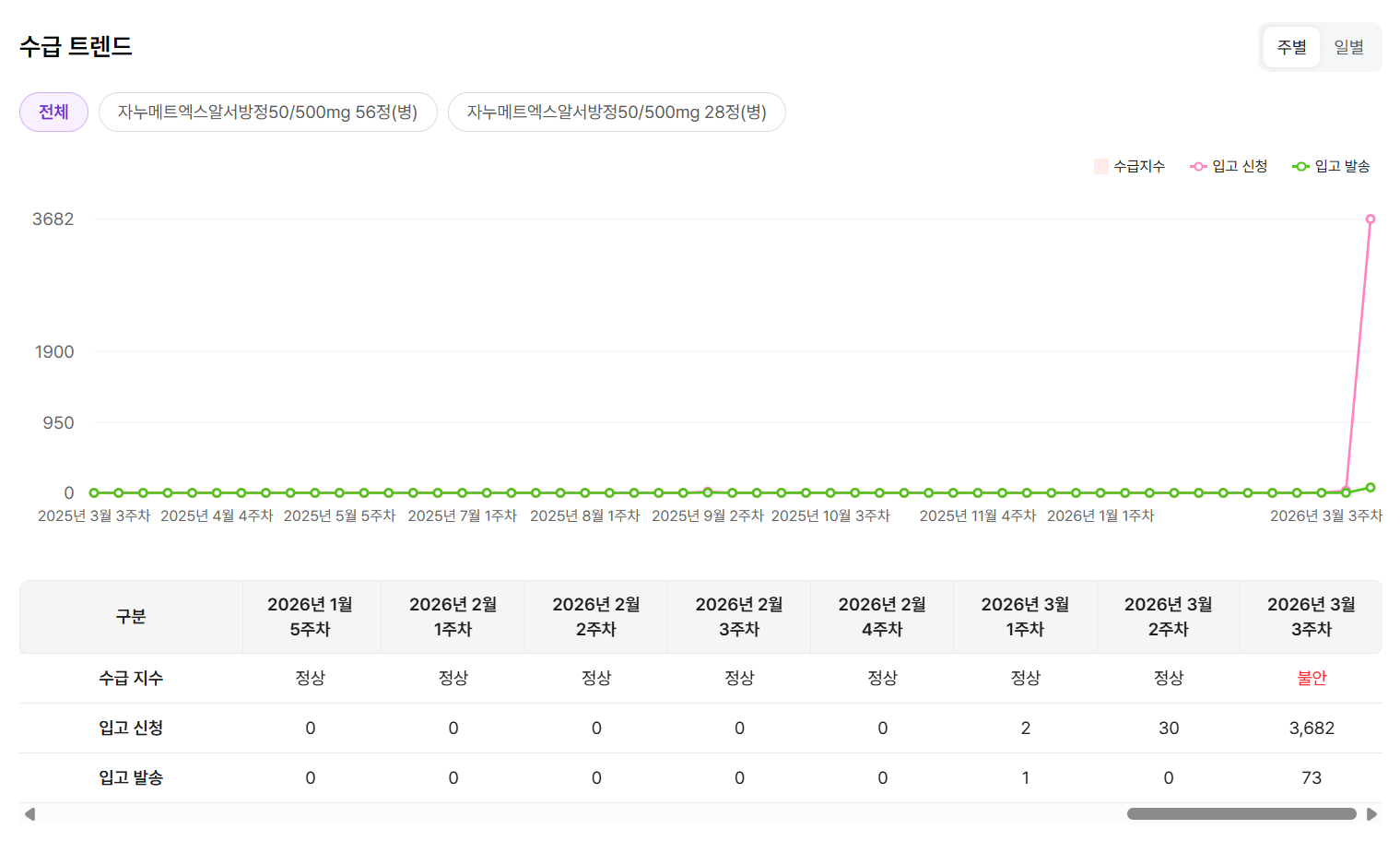This screenshot has height=841, width=1400.
Task: Toggle the 수급지수 legend item
Action: (1130, 166)
